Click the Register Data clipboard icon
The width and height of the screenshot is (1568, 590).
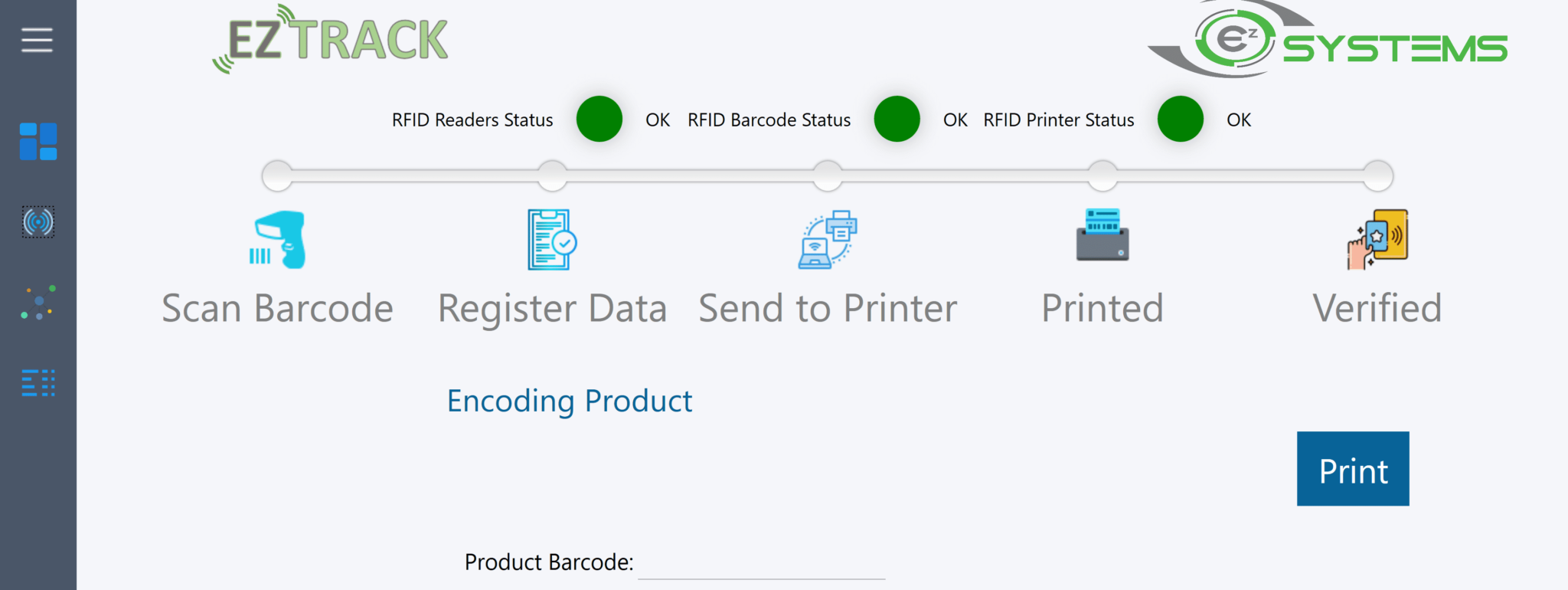(x=552, y=240)
